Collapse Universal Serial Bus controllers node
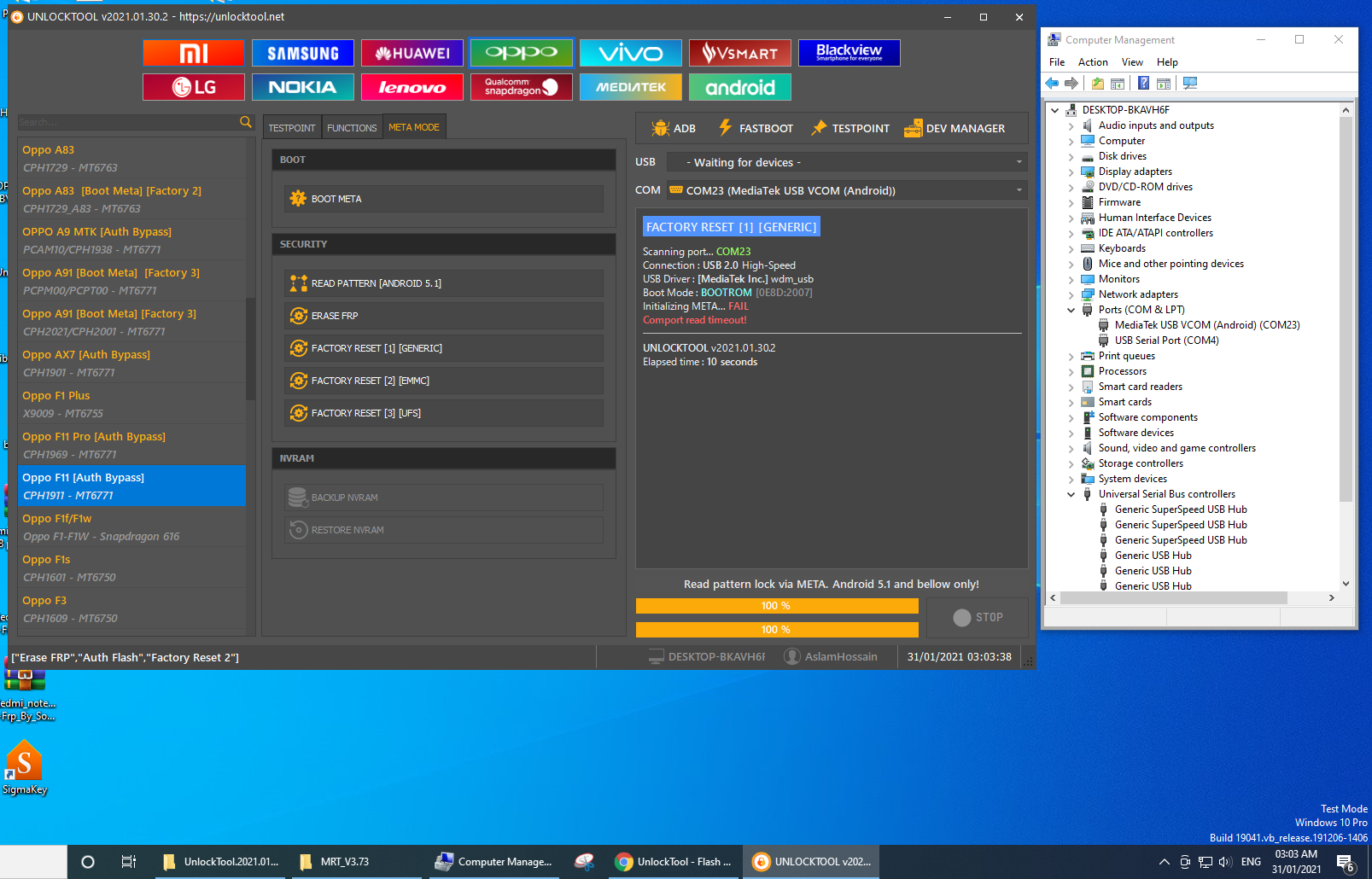Image resolution: width=1372 pixels, height=879 pixels. tap(1071, 494)
